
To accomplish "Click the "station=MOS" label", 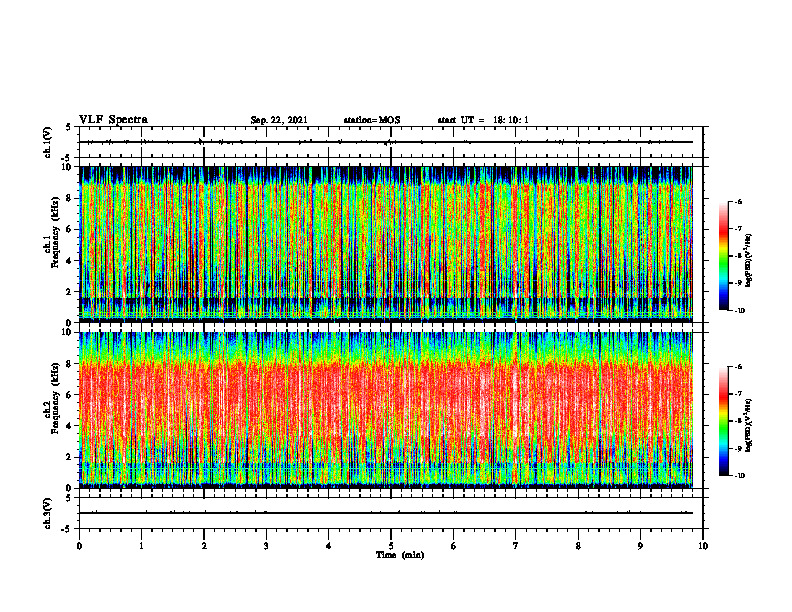I will click(372, 120).
